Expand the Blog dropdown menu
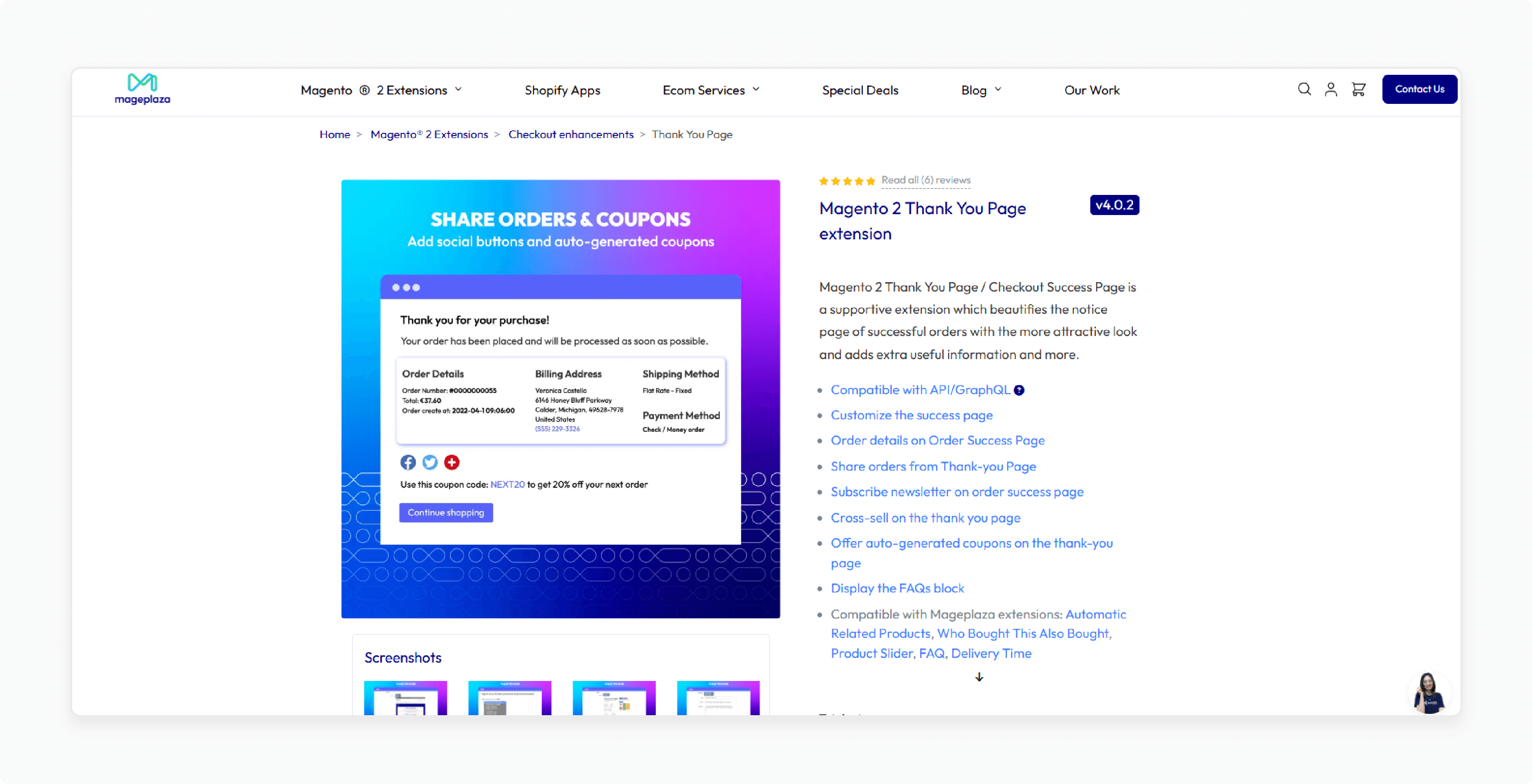Image resolution: width=1533 pixels, height=784 pixels. 981,90
